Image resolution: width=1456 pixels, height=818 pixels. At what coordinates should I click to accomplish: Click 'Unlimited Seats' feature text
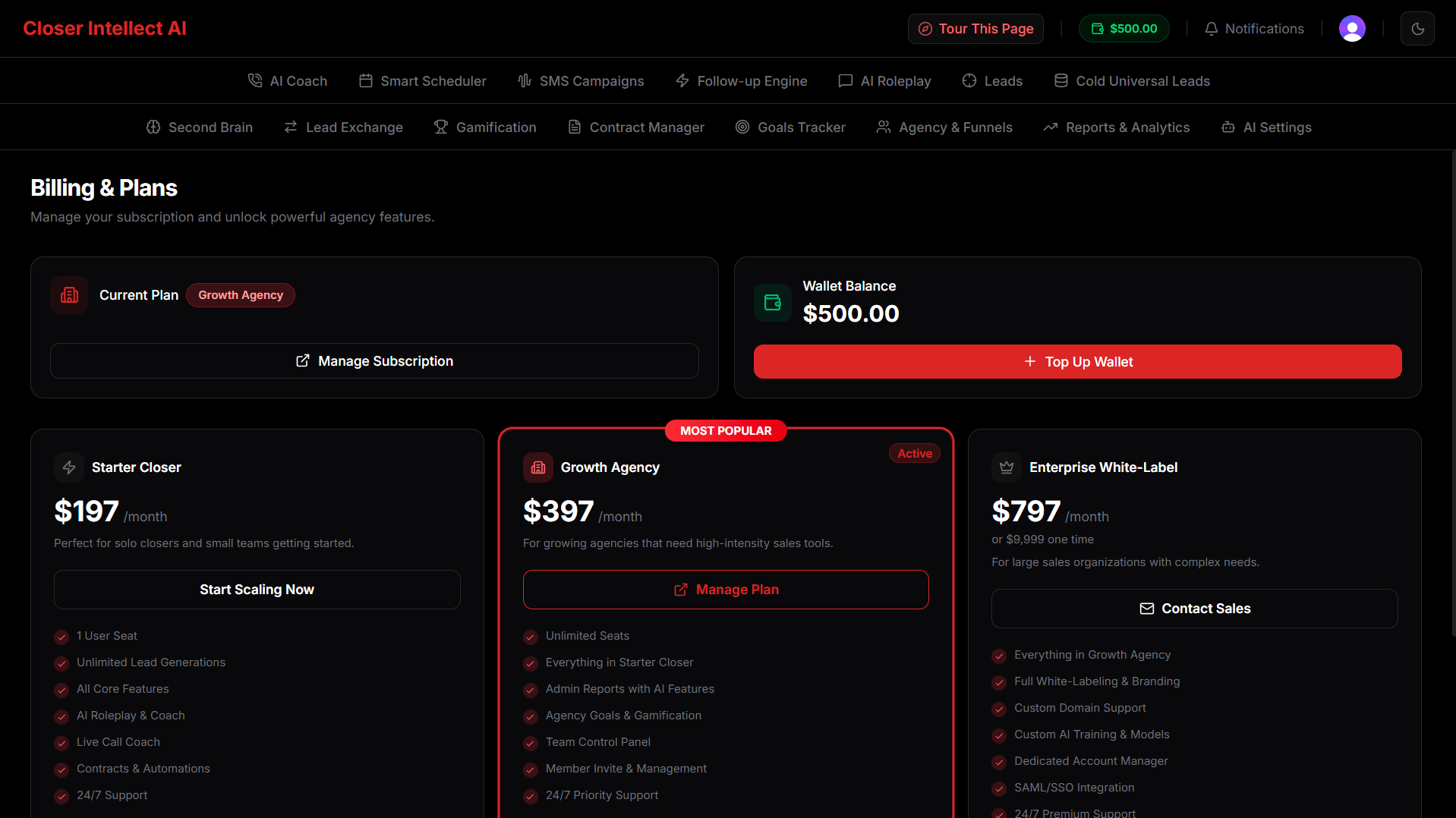(587, 636)
